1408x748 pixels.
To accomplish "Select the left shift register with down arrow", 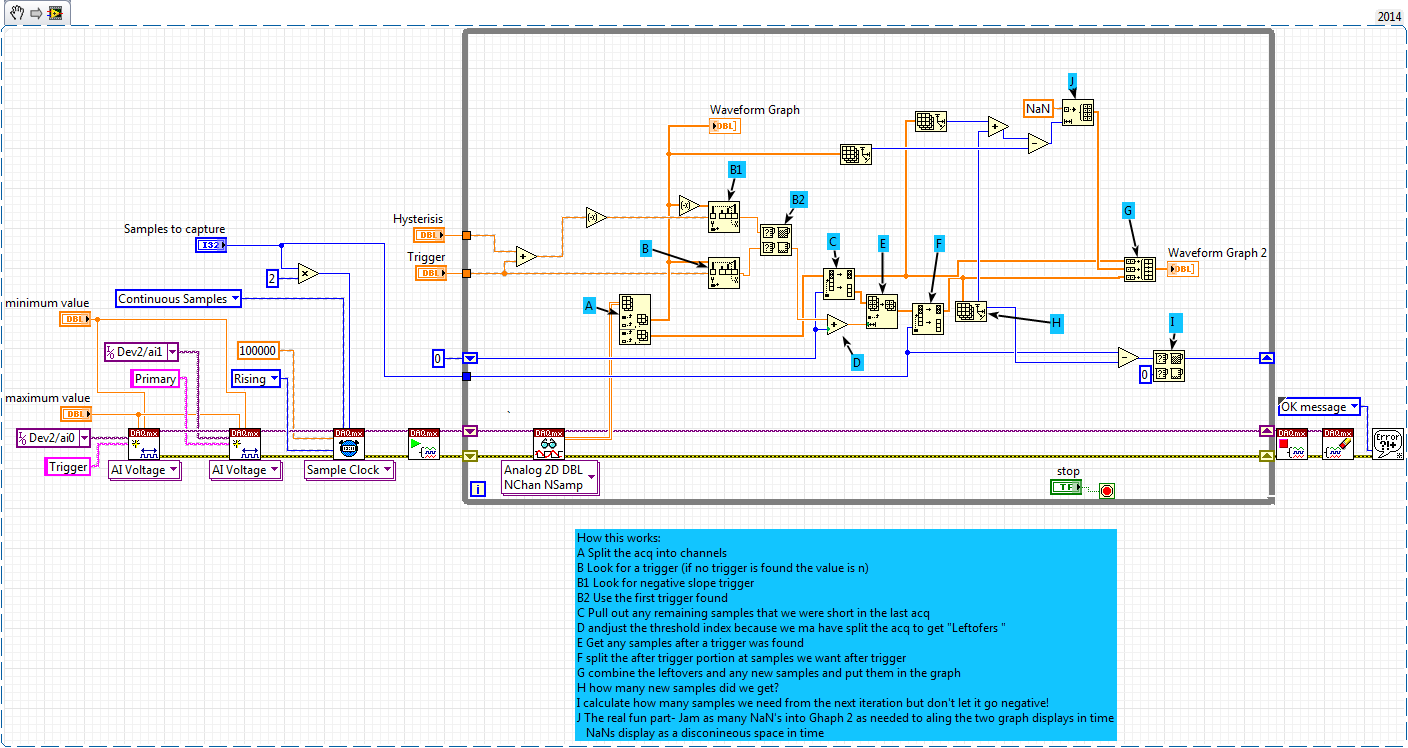I will [x=470, y=357].
